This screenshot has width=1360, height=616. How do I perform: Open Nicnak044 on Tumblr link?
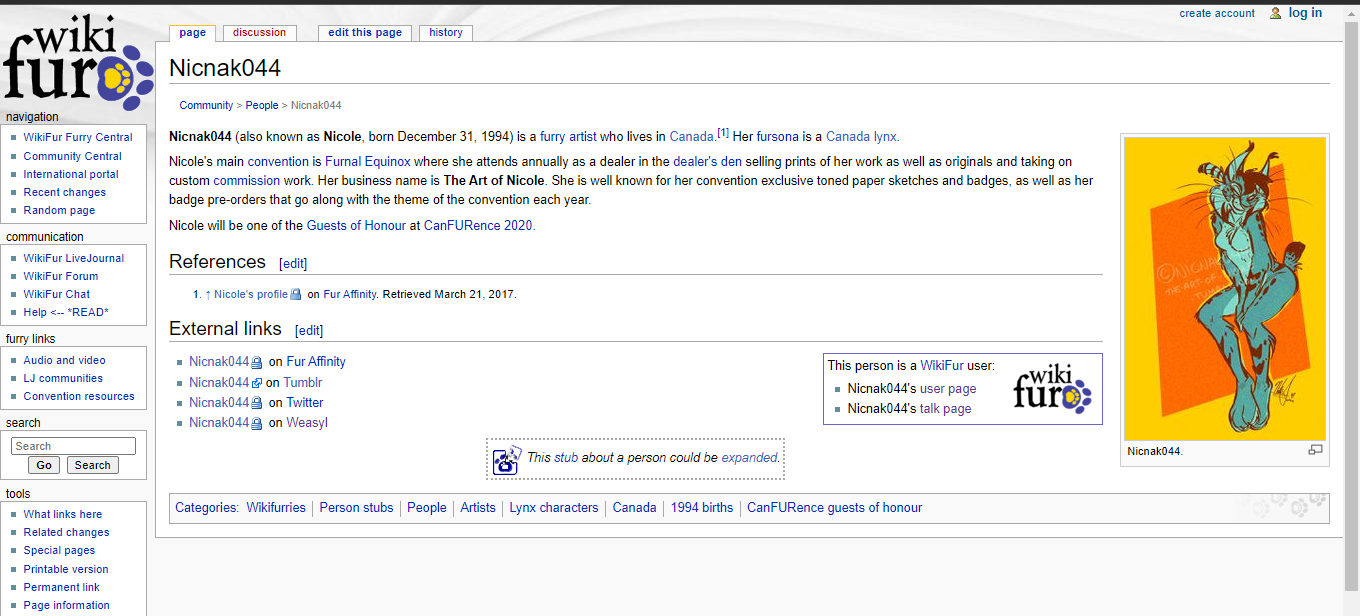click(219, 382)
